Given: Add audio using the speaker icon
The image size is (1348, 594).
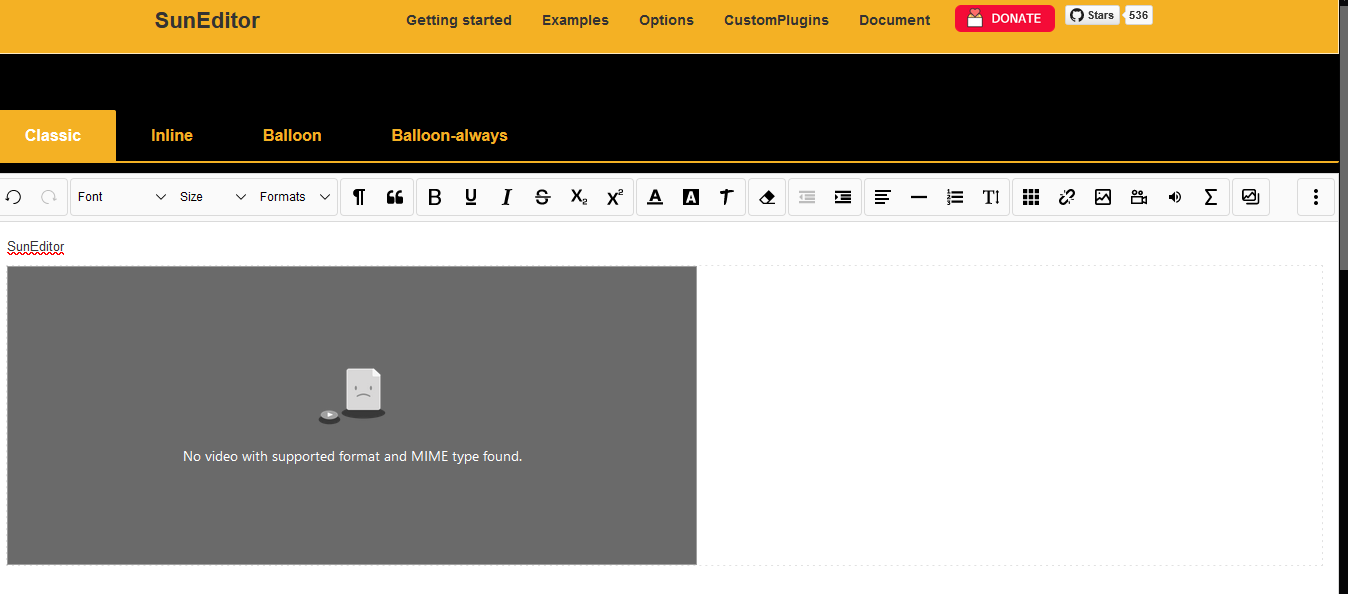Looking at the screenshot, I should [1175, 197].
